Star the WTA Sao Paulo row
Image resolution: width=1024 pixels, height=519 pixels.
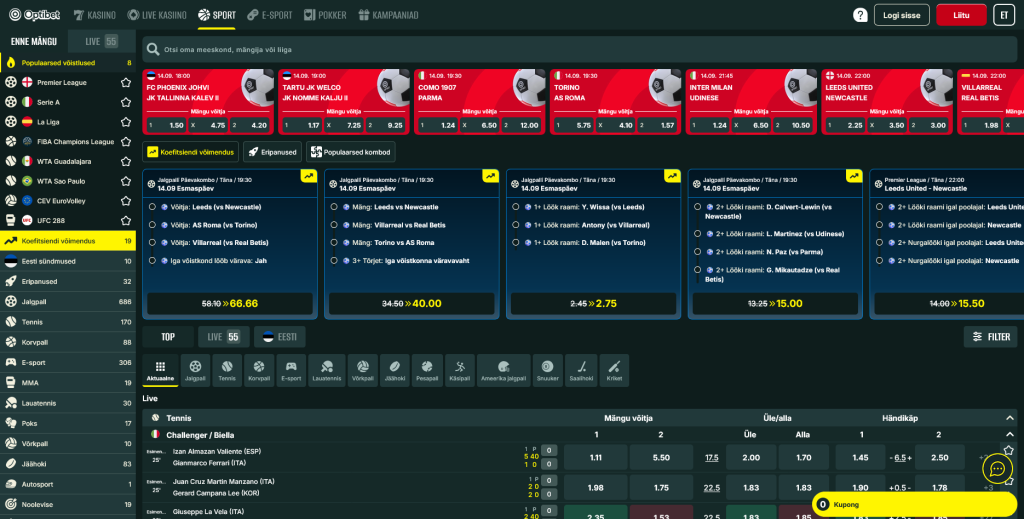pos(125,181)
